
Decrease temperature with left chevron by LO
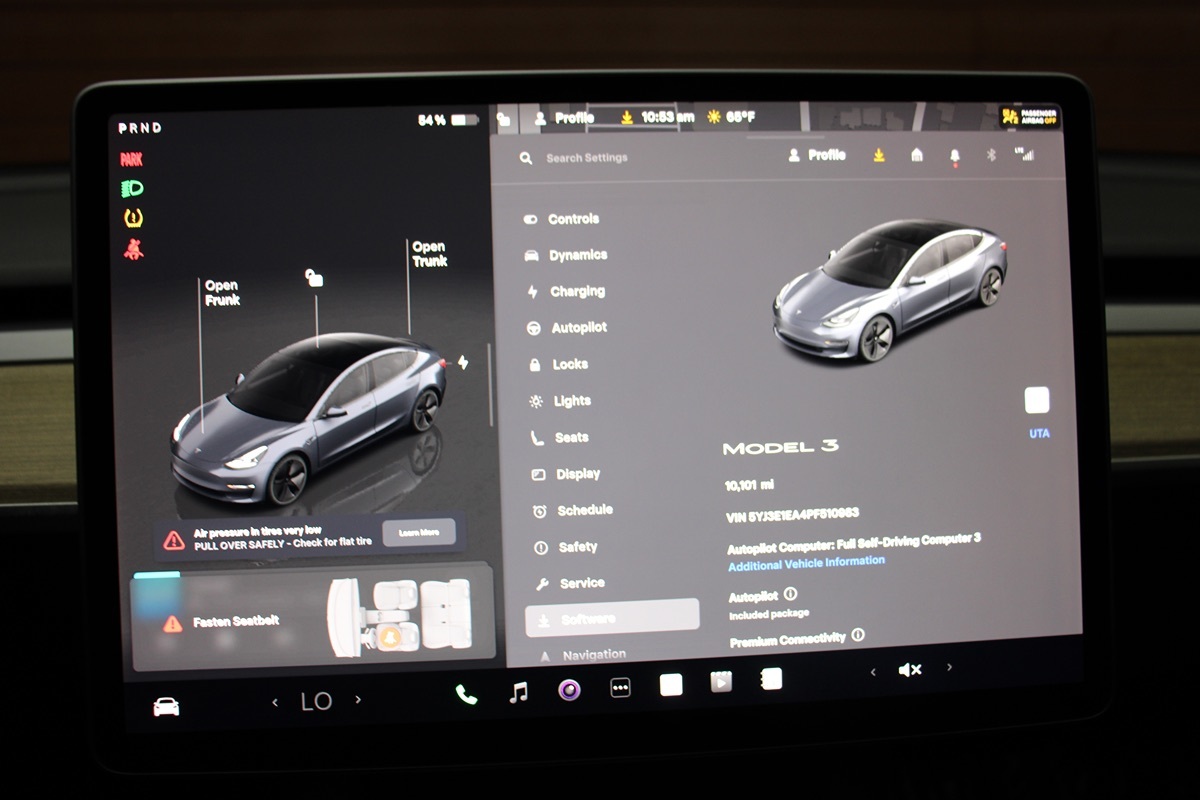click(x=275, y=702)
